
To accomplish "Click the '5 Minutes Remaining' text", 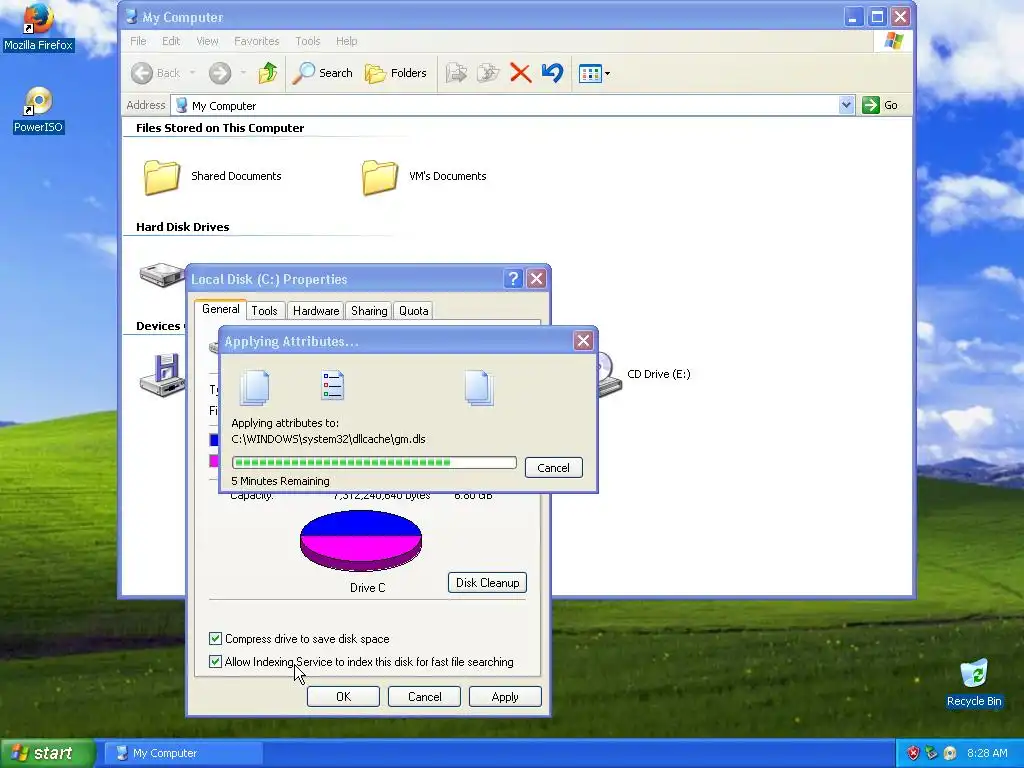I will pyautogui.click(x=280, y=481).
